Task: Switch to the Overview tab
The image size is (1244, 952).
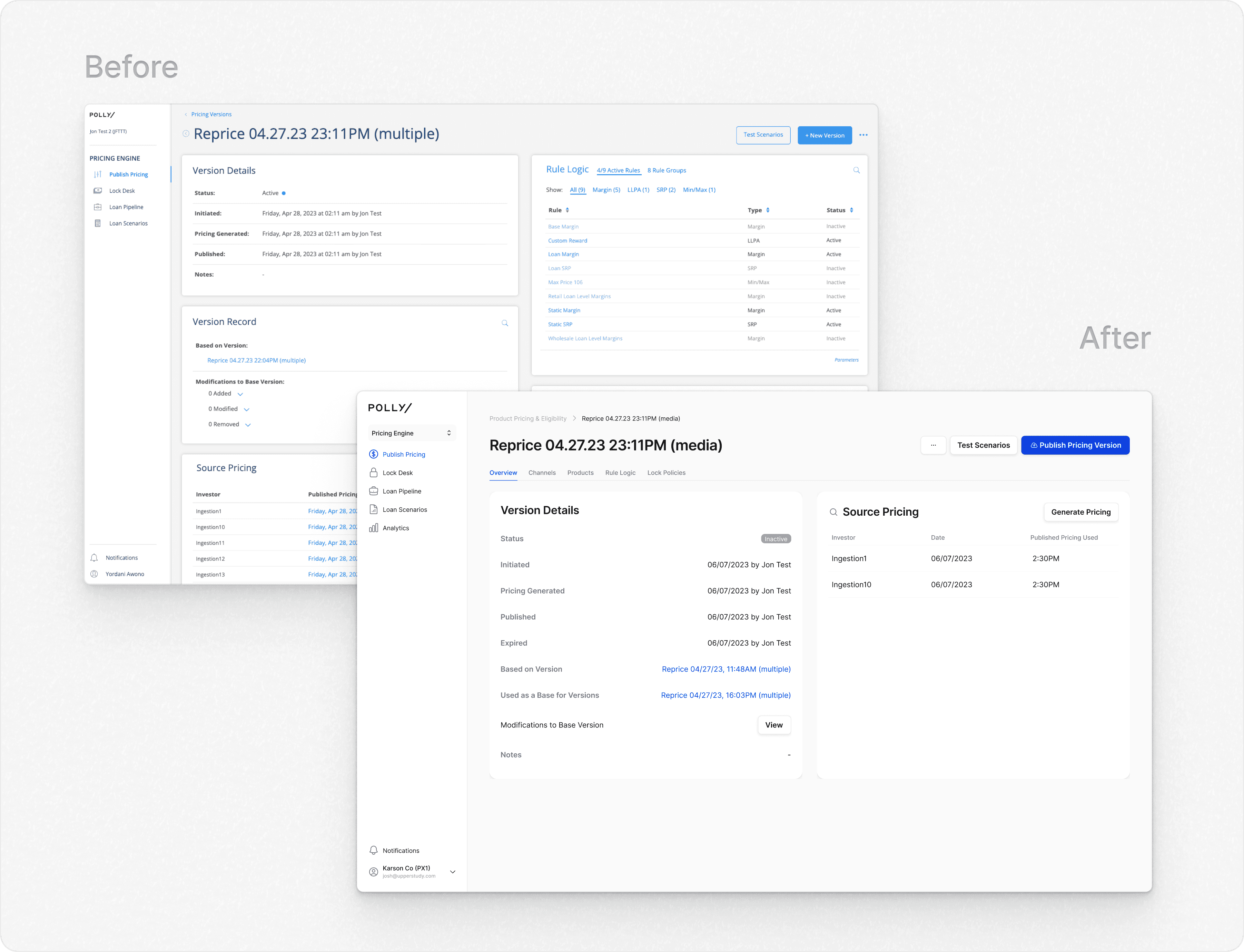Action: click(x=503, y=473)
